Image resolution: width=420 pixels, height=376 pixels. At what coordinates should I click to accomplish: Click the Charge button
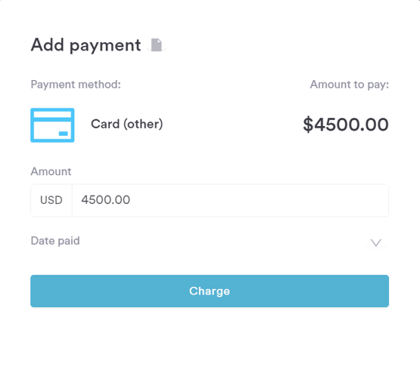209,291
